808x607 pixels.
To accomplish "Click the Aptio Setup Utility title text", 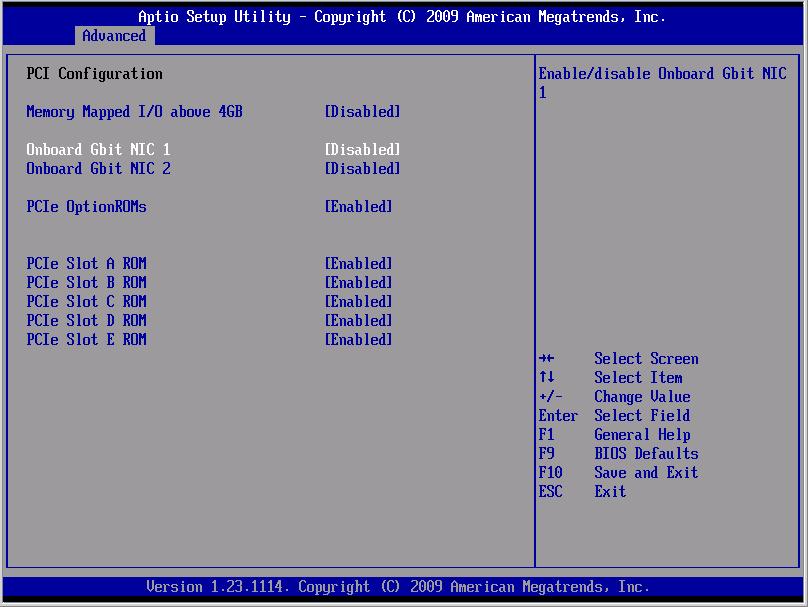I will point(402,16).
